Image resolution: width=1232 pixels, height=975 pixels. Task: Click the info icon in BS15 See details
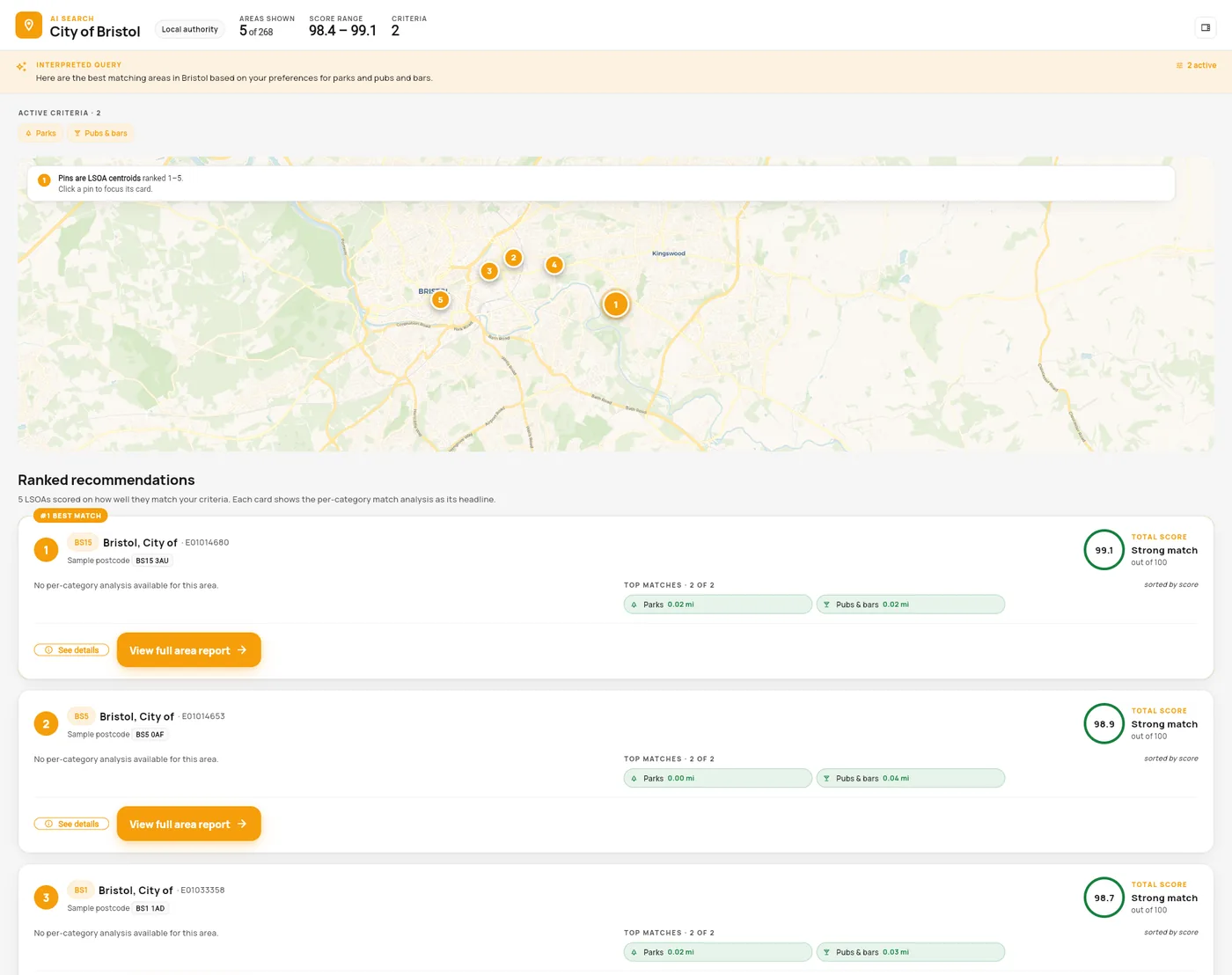point(48,650)
